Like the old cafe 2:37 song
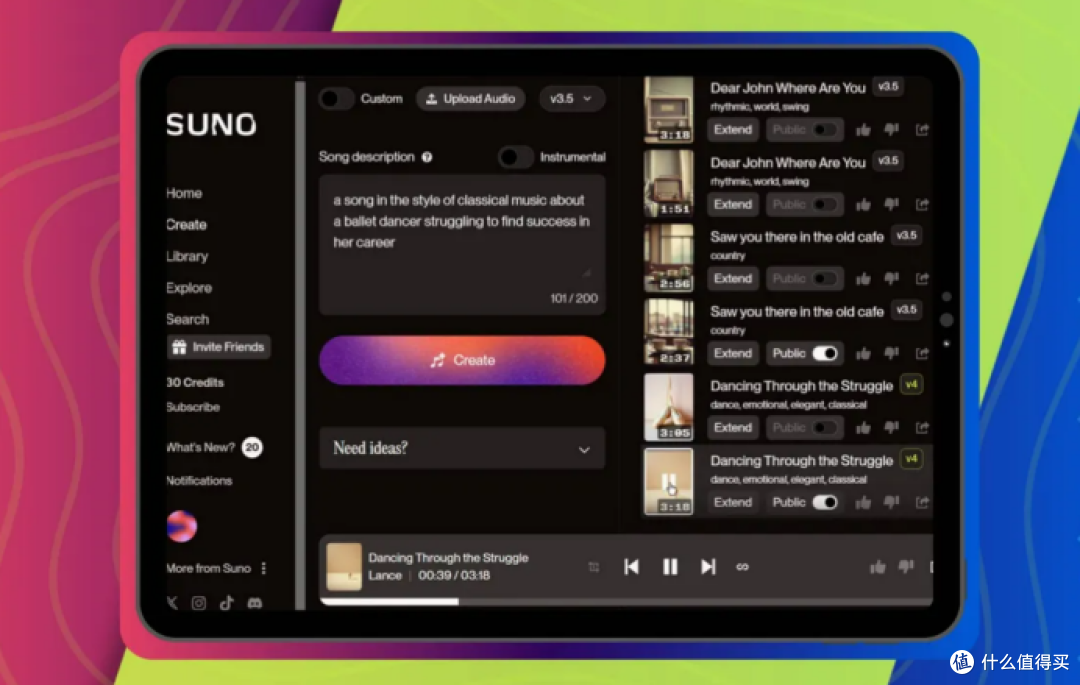This screenshot has width=1080, height=685. coord(863,354)
